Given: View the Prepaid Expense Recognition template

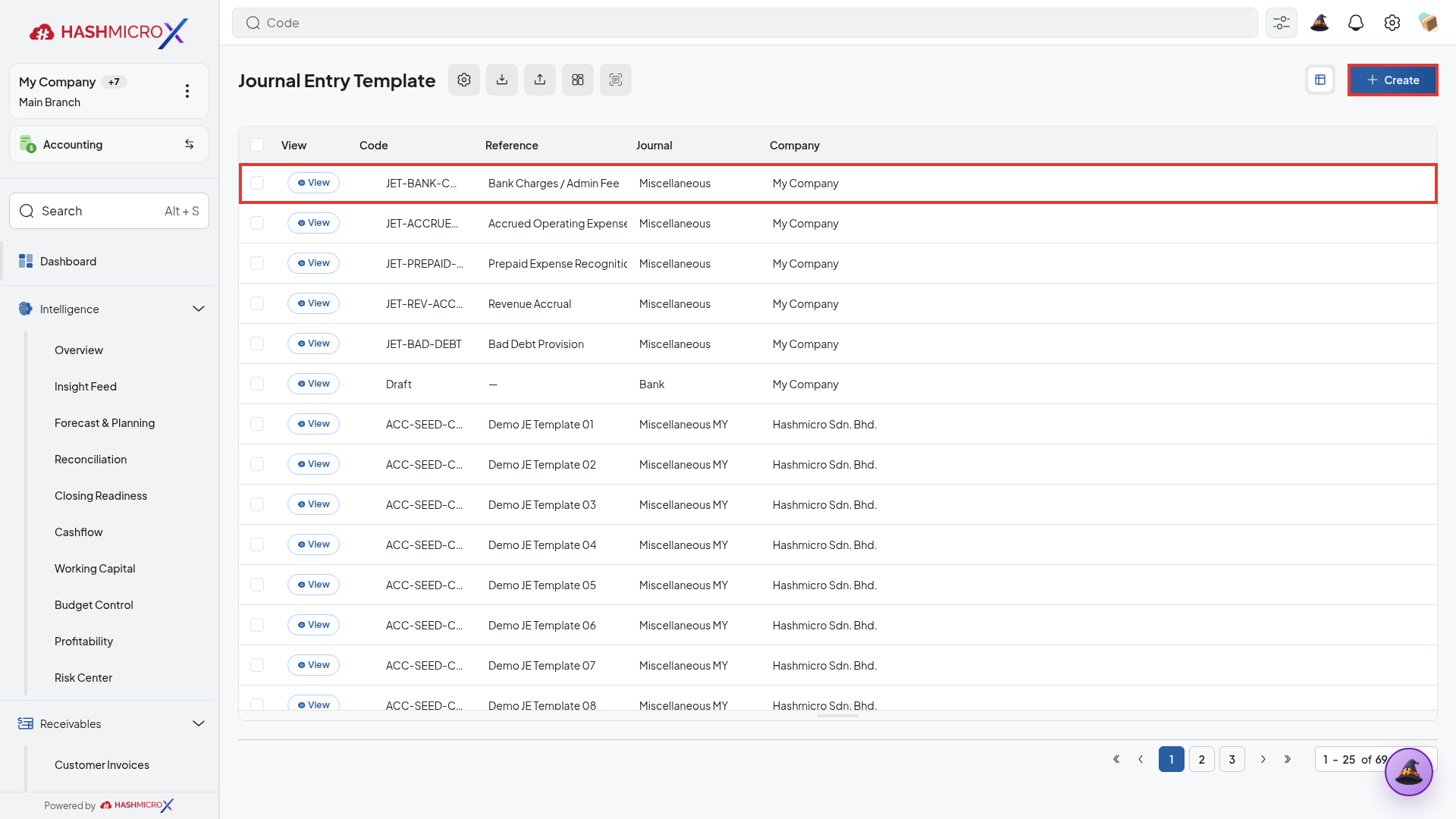Looking at the screenshot, I should coord(313,263).
